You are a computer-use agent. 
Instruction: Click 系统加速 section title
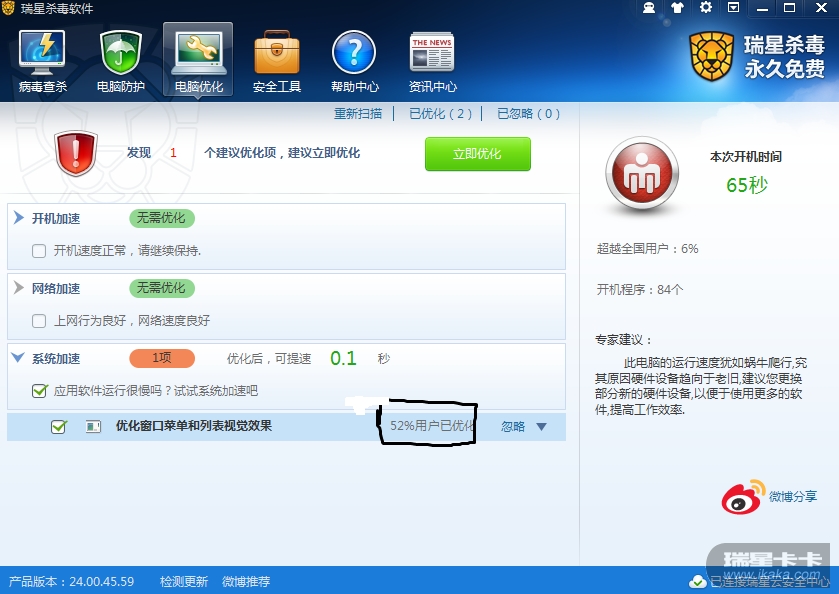point(56,359)
